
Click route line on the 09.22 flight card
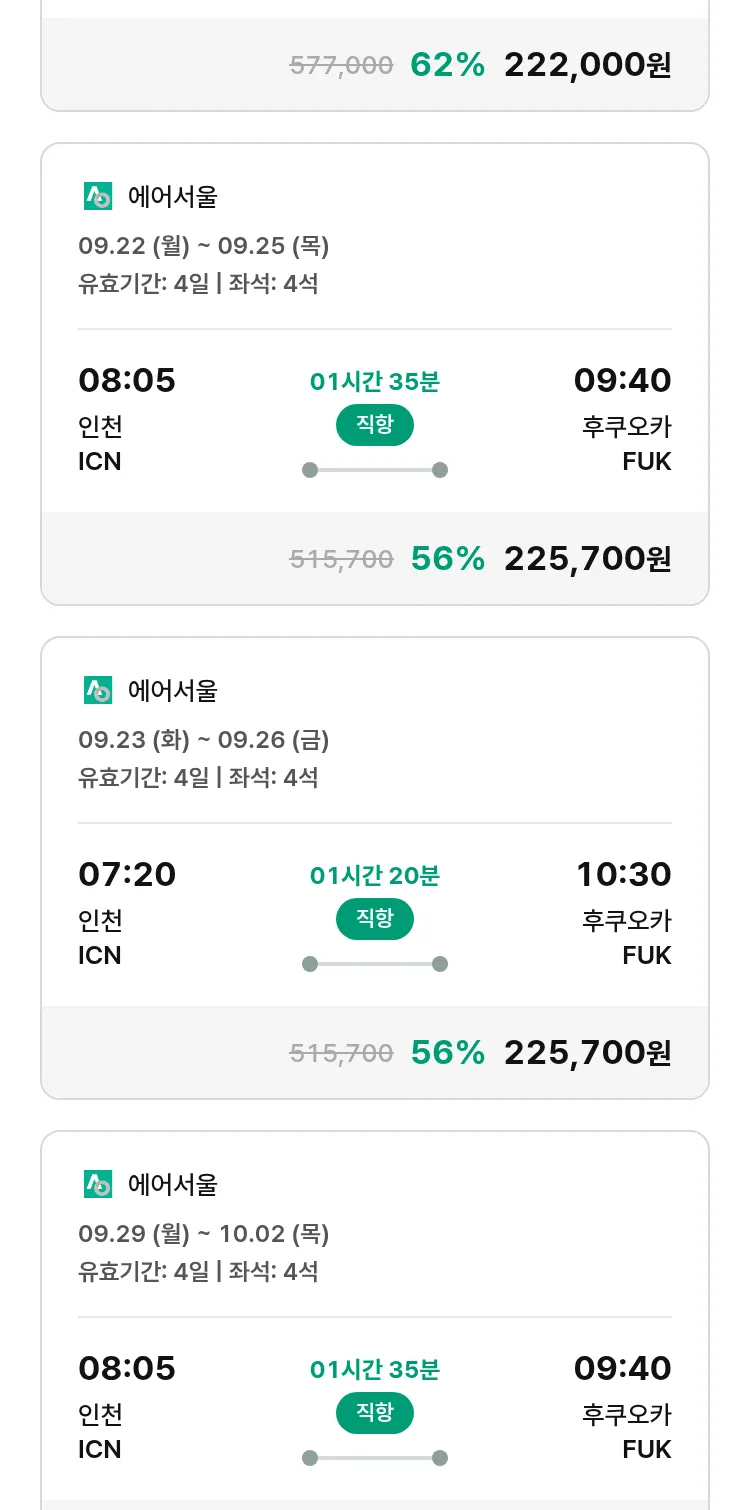tap(374, 470)
